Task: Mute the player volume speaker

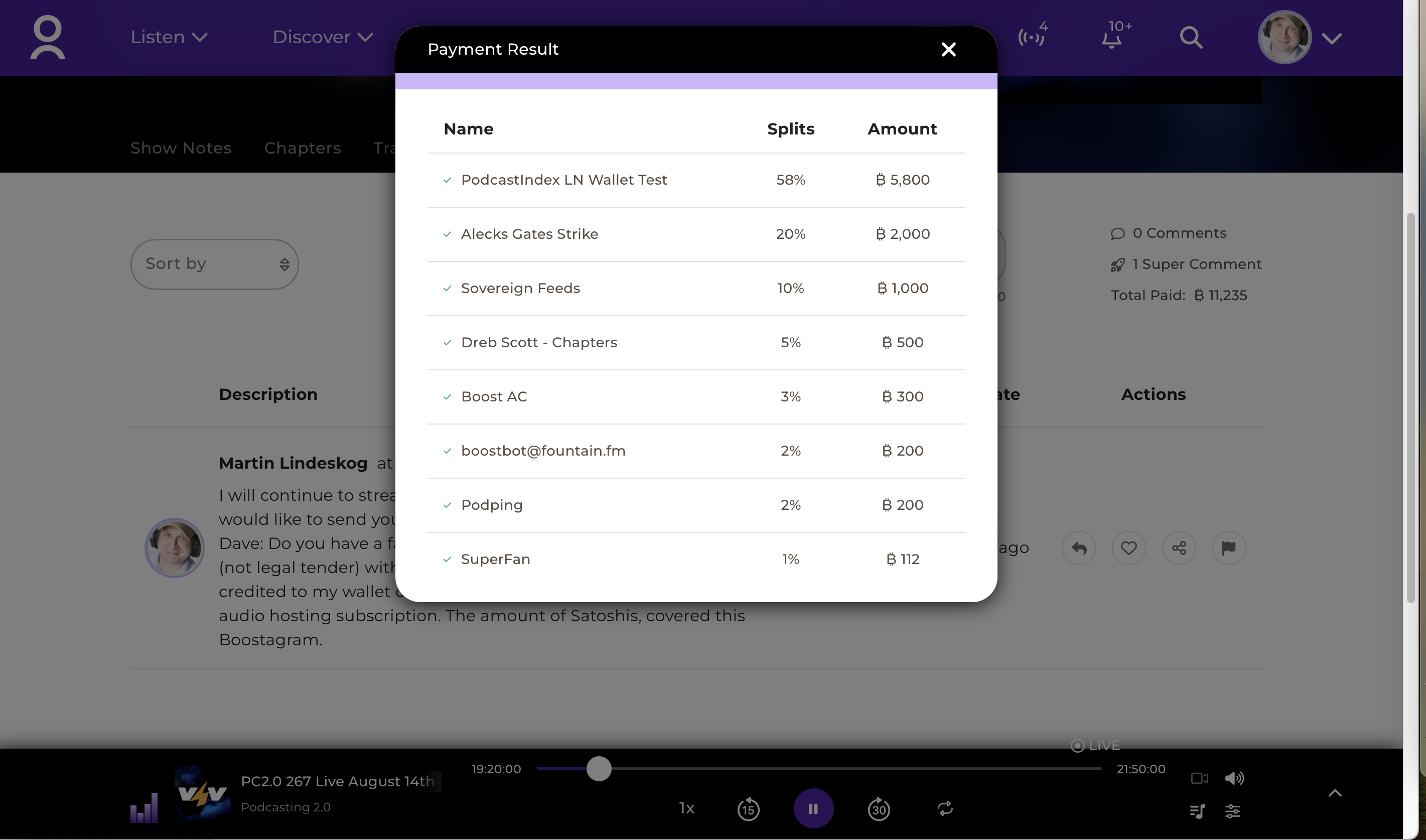Action: [x=1234, y=778]
